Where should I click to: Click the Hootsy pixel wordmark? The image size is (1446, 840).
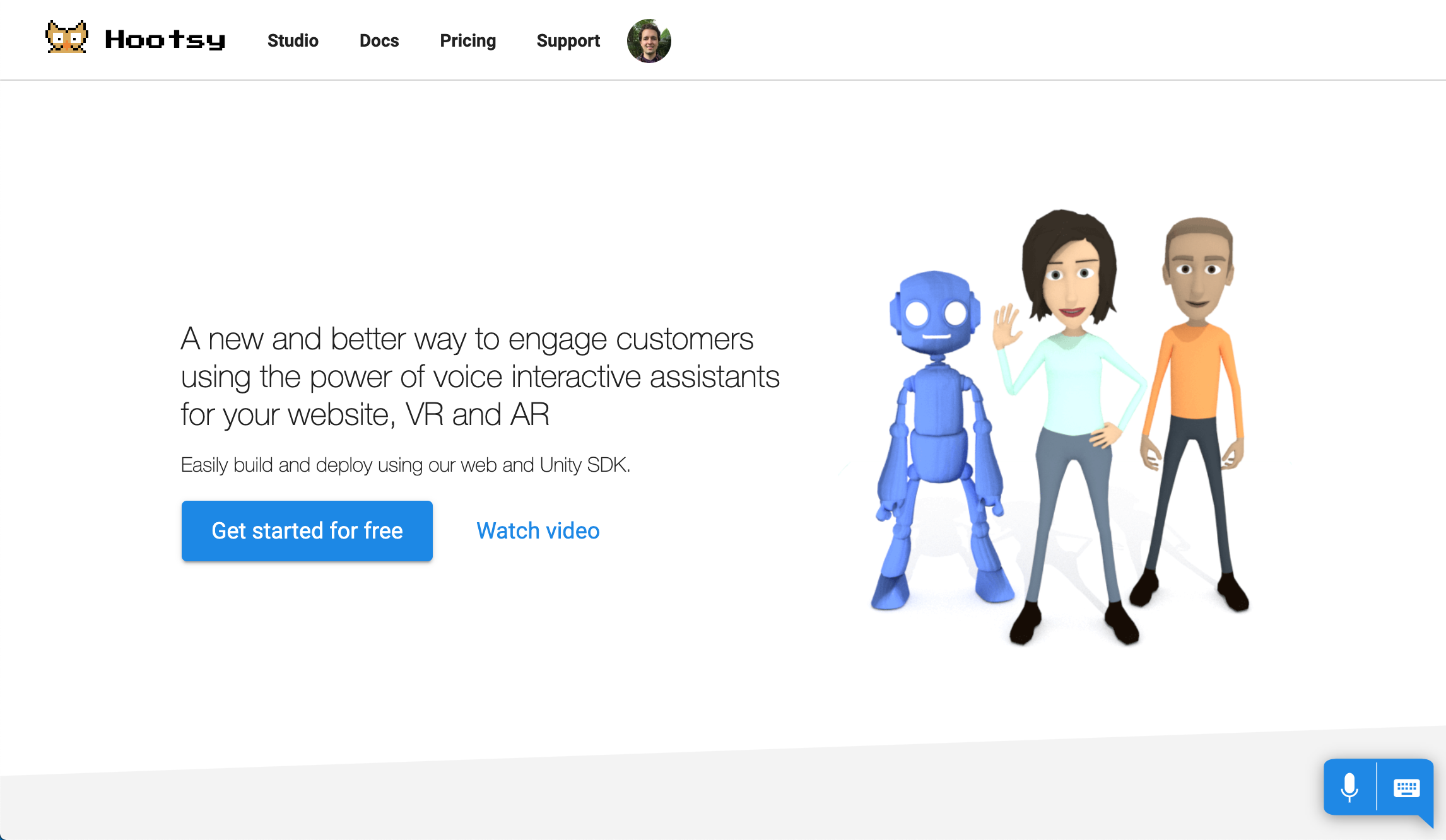165,40
